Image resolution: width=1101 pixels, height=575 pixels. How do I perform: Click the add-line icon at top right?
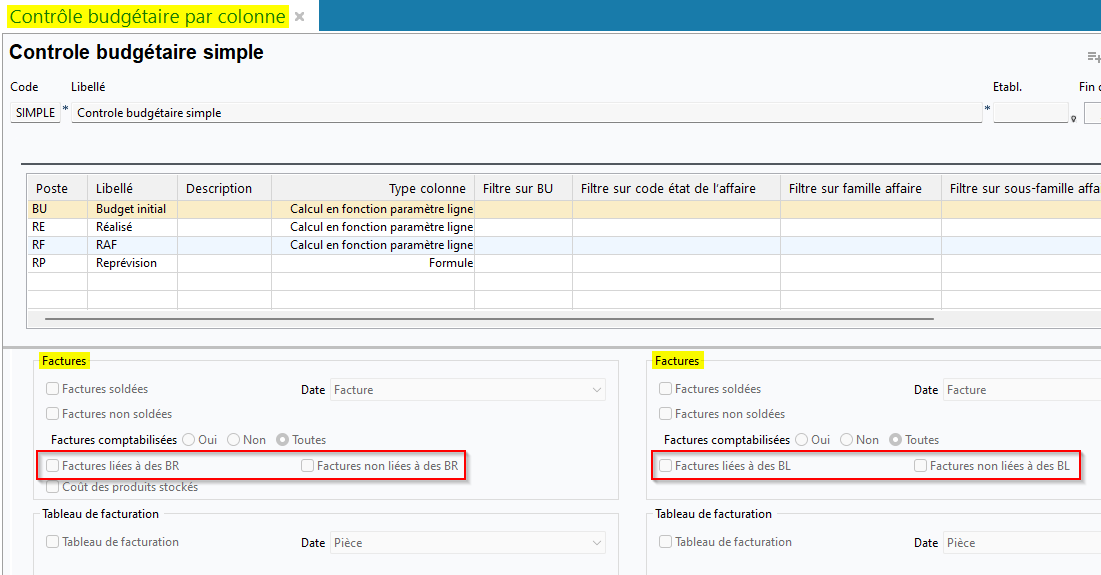pyautogui.click(x=1093, y=57)
